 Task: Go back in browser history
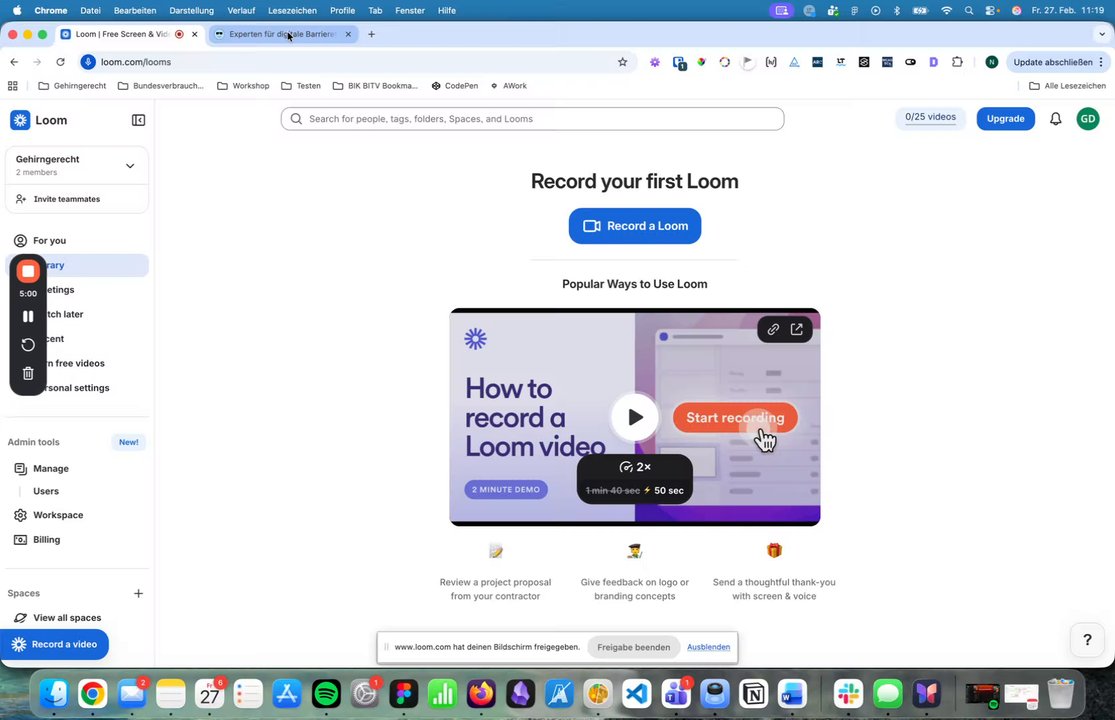pyautogui.click(x=14, y=63)
